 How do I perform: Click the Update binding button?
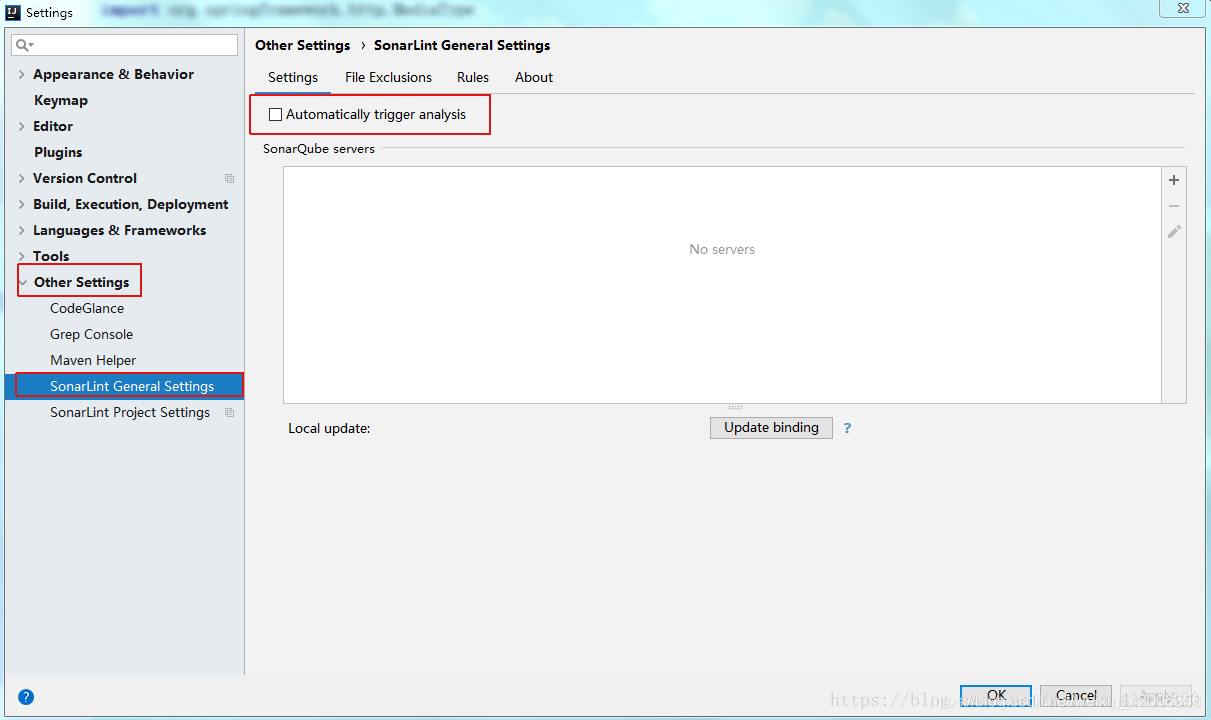771,428
